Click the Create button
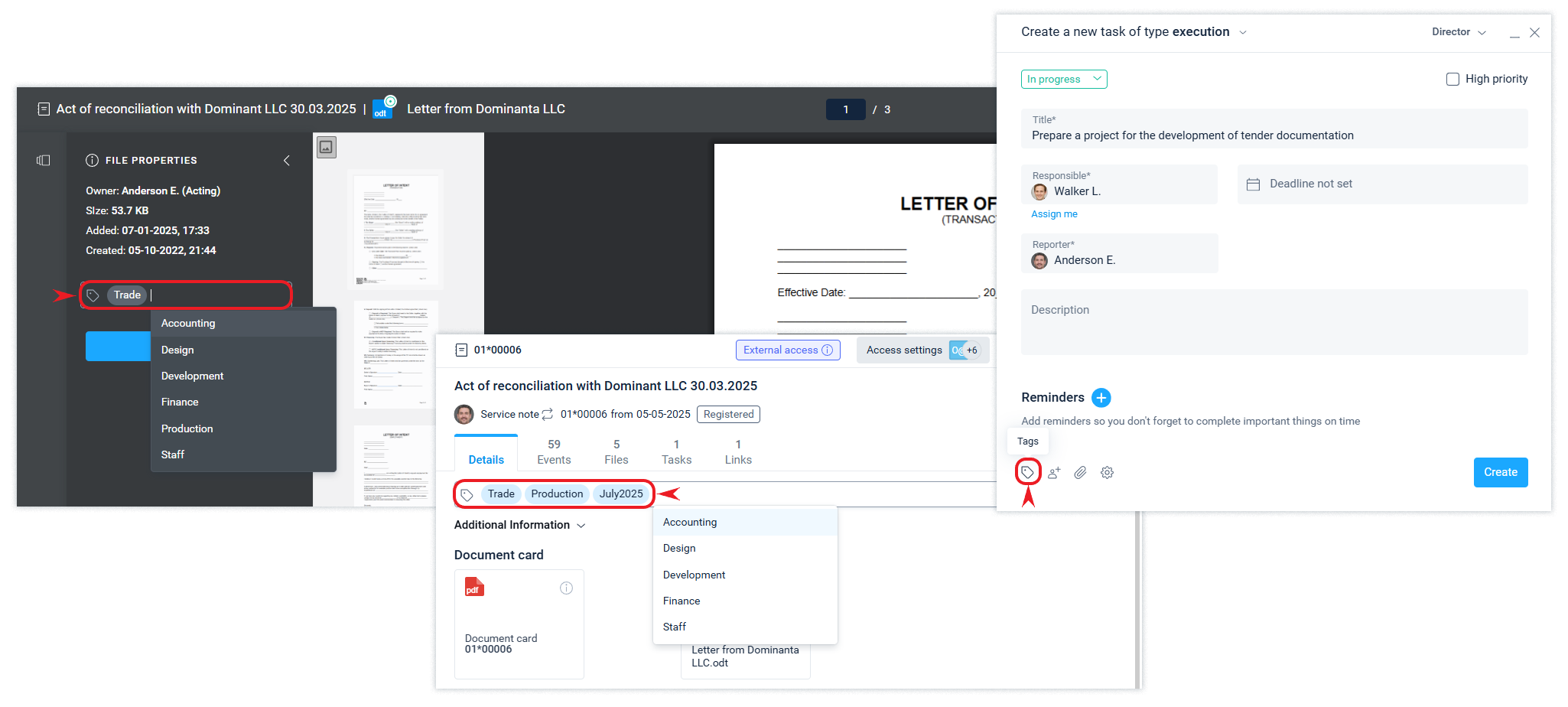Screen dimensions: 1568x707 (x=1500, y=472)
